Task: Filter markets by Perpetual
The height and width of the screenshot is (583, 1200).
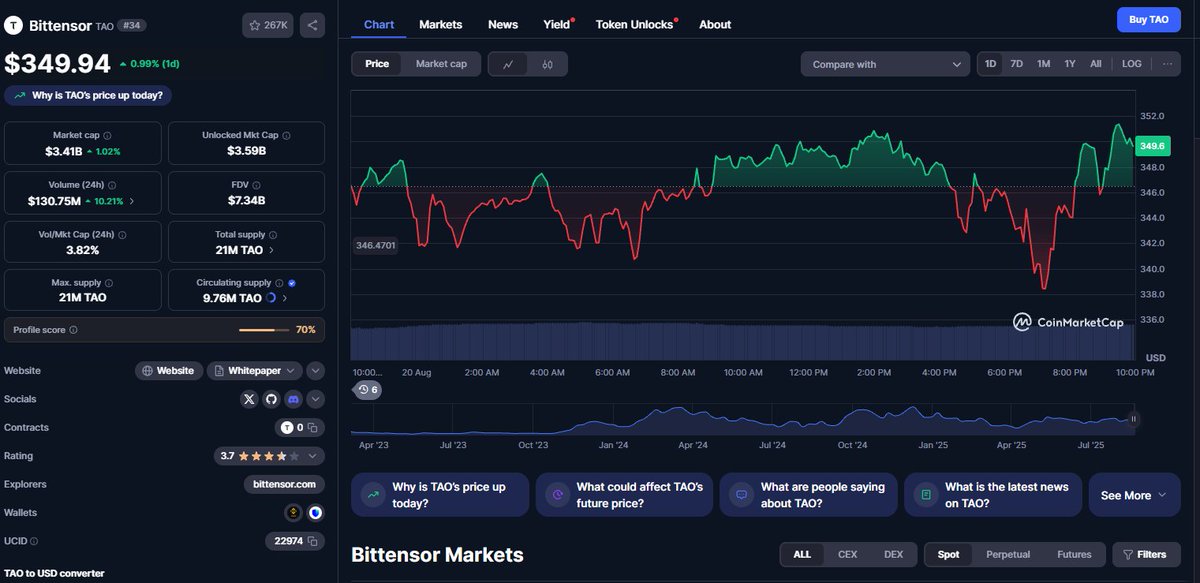Action: click(1008, 554)
